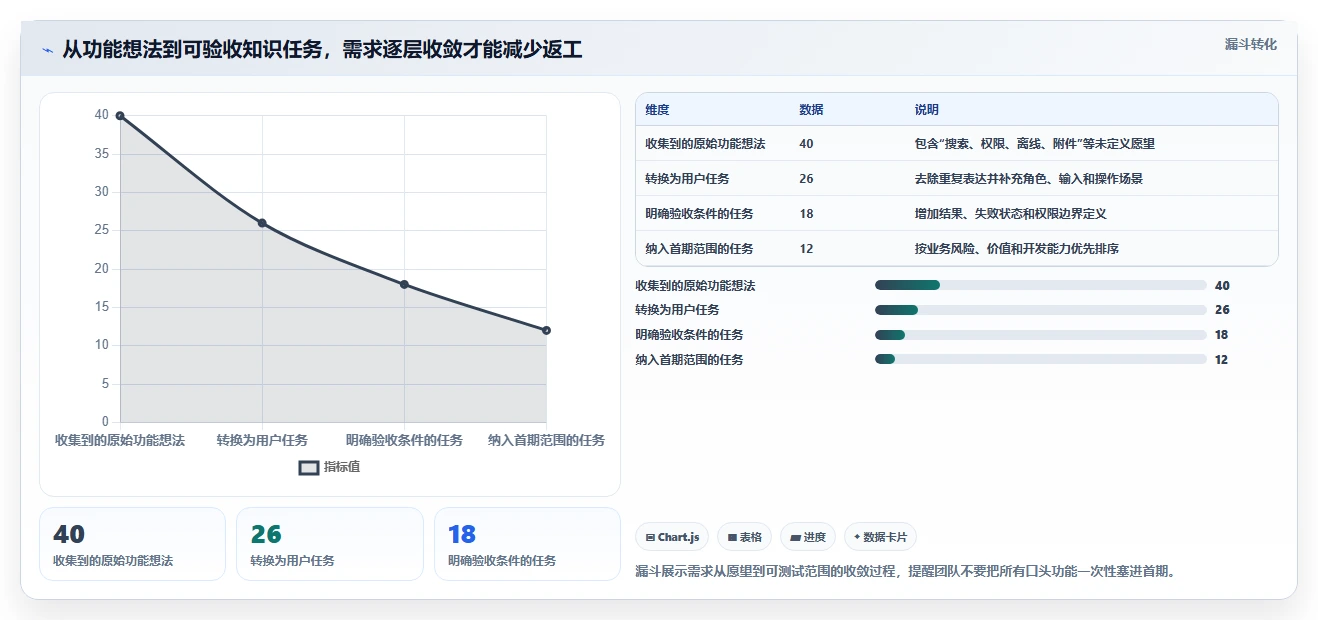The image size is (1318, 620).
Task: Select the 表格 chip
Action: coord(744,537)
